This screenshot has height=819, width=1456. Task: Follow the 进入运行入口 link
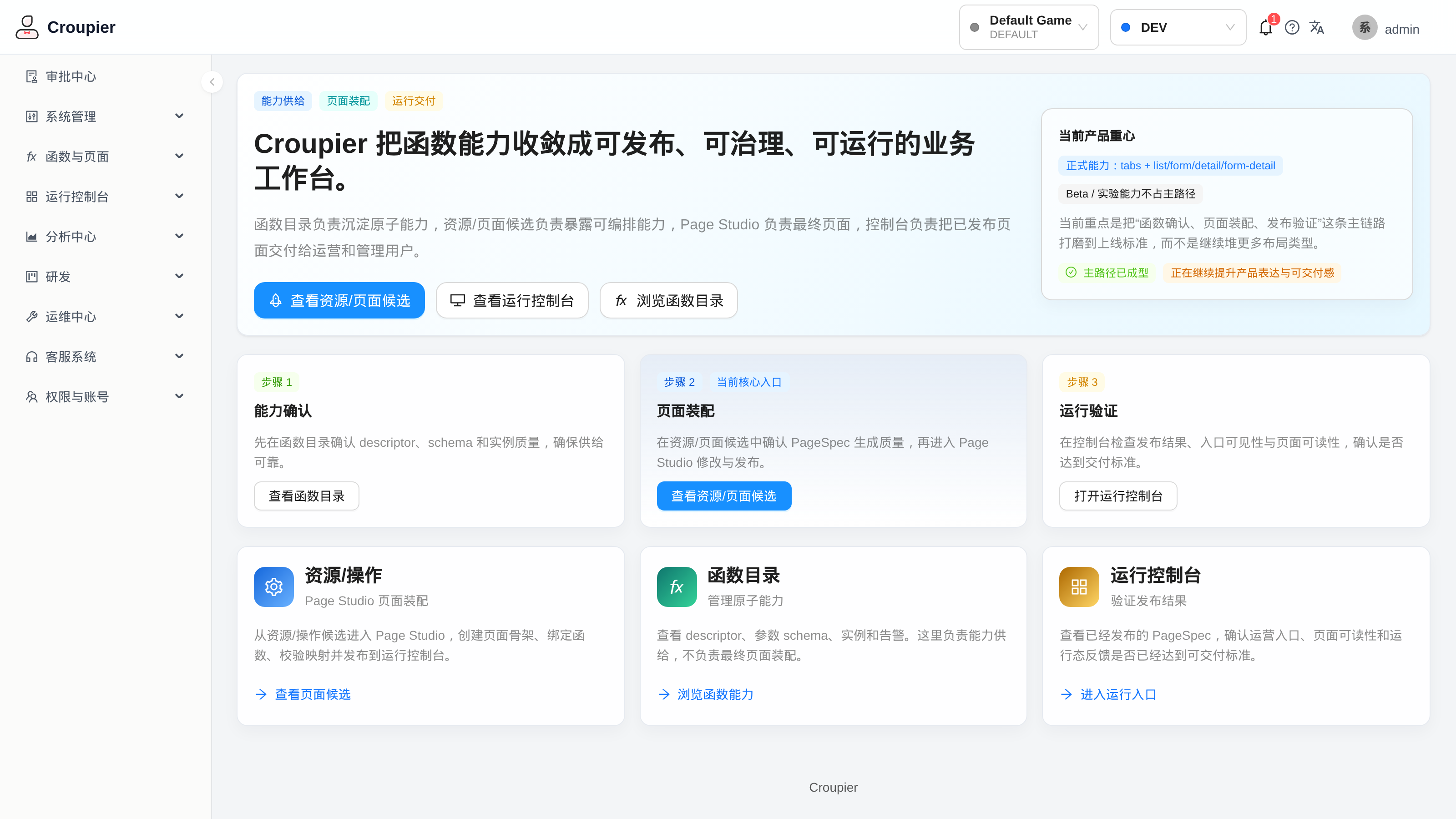1108,694
